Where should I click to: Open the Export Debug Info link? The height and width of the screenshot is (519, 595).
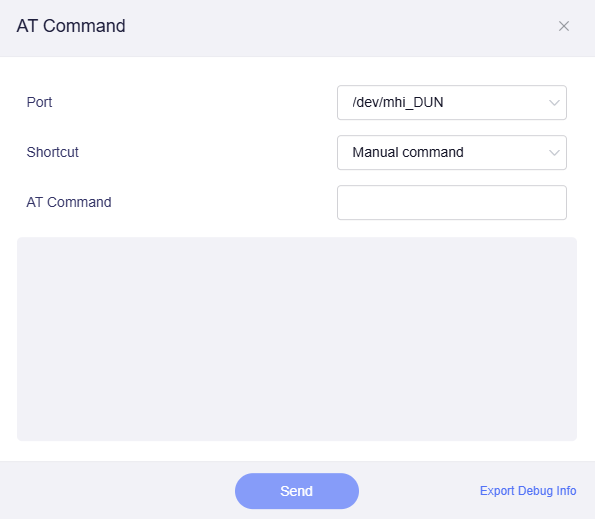(x=528, y=491)
